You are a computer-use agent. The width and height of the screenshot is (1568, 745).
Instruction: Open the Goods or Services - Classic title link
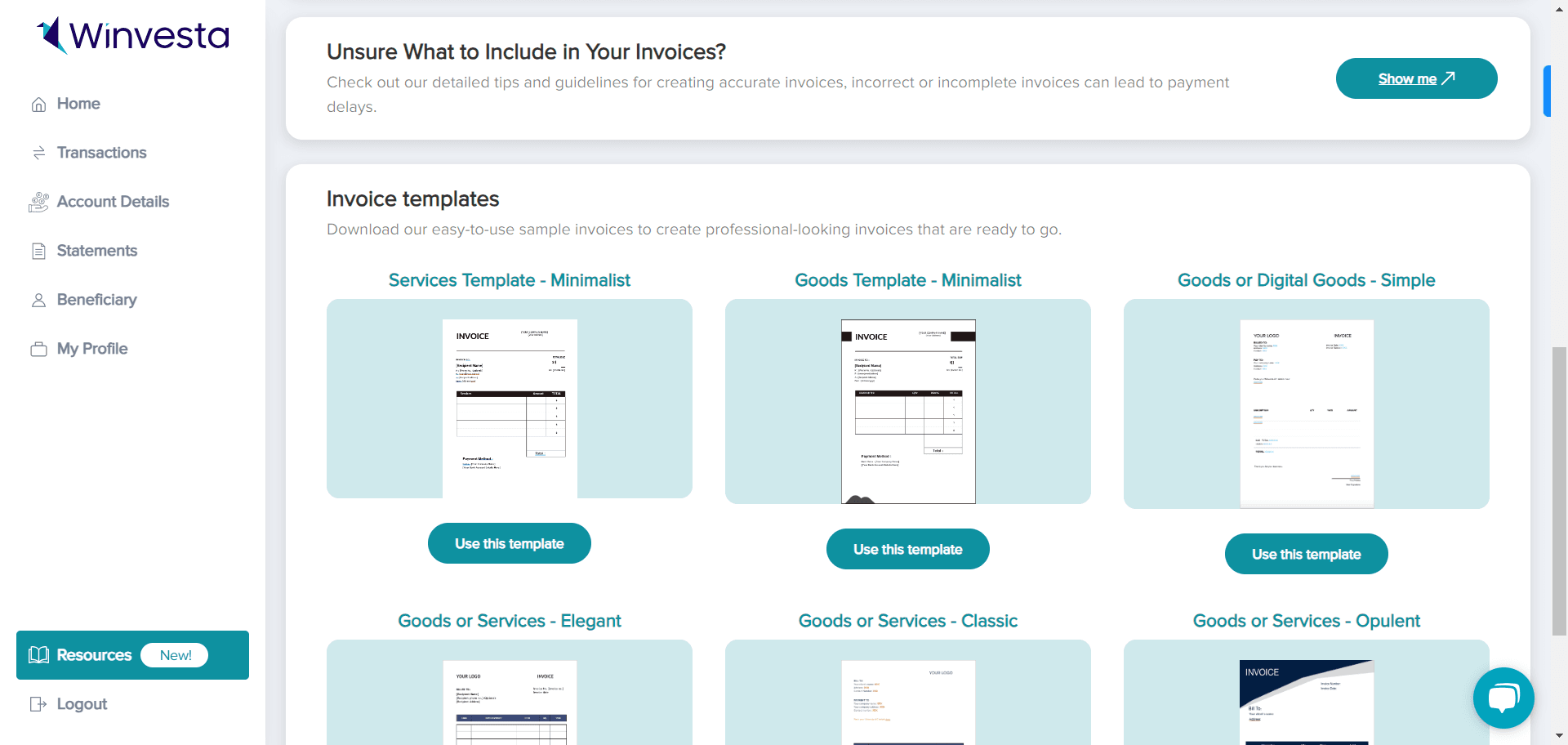coord(907,621)
